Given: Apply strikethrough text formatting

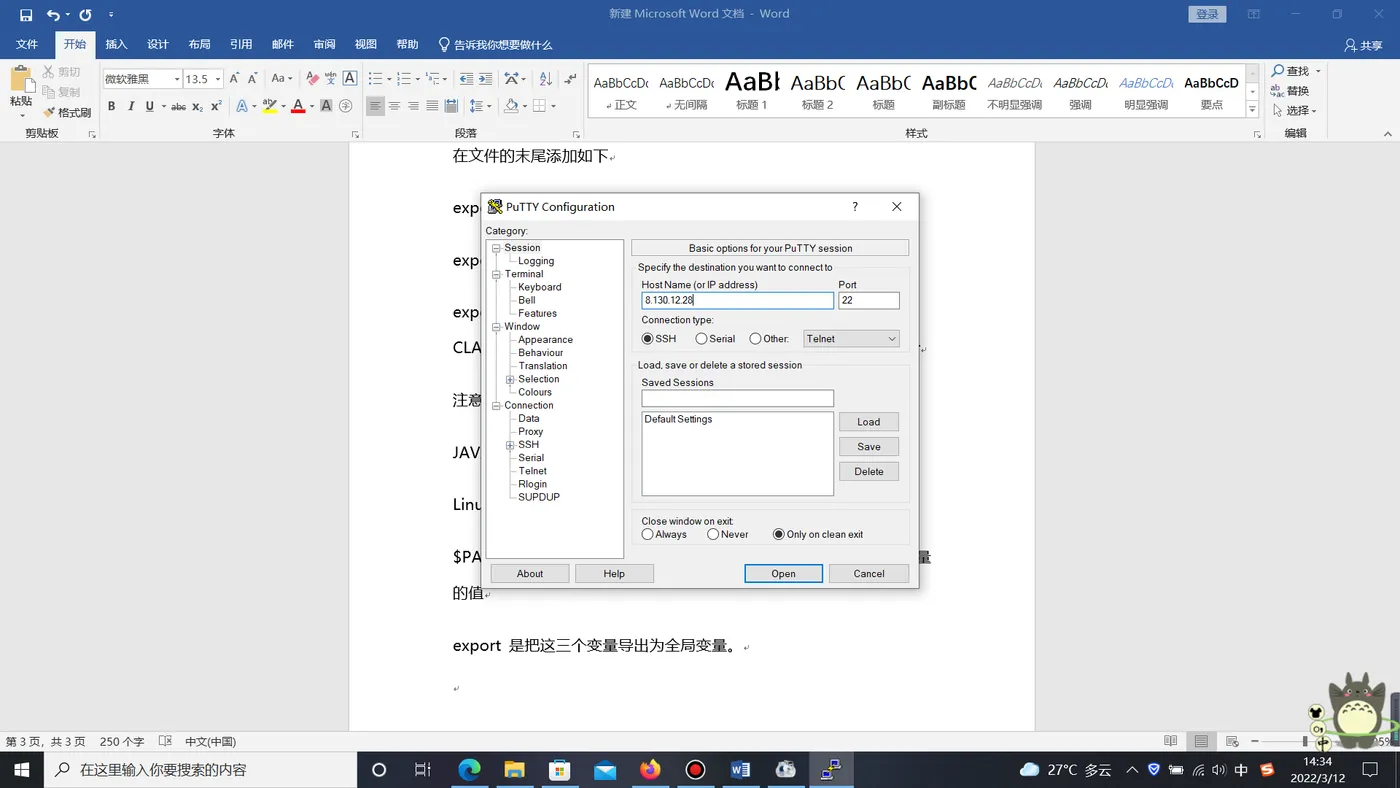Looking at the screenshot, I should (178, 106).
